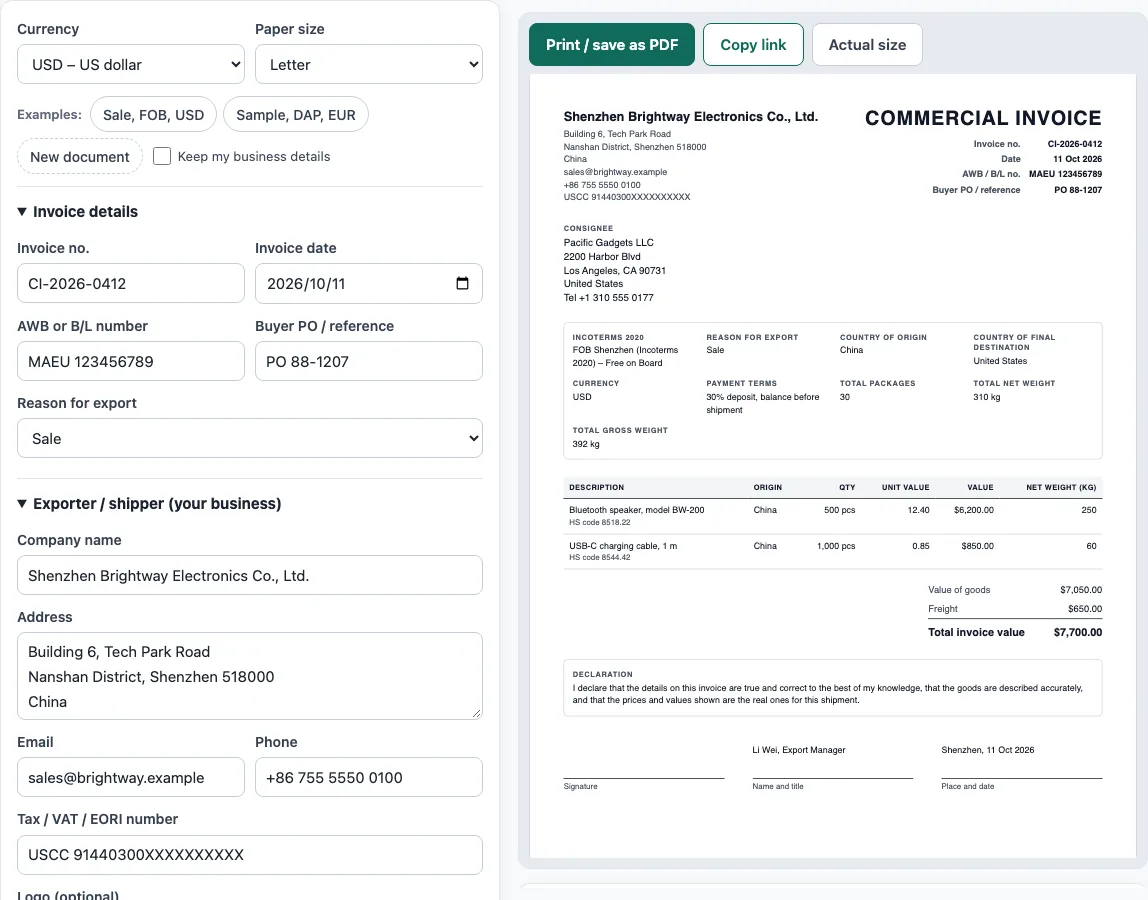Screen dimensions: 1148x900
Task: Click the New document button
Action: point(80,157)
